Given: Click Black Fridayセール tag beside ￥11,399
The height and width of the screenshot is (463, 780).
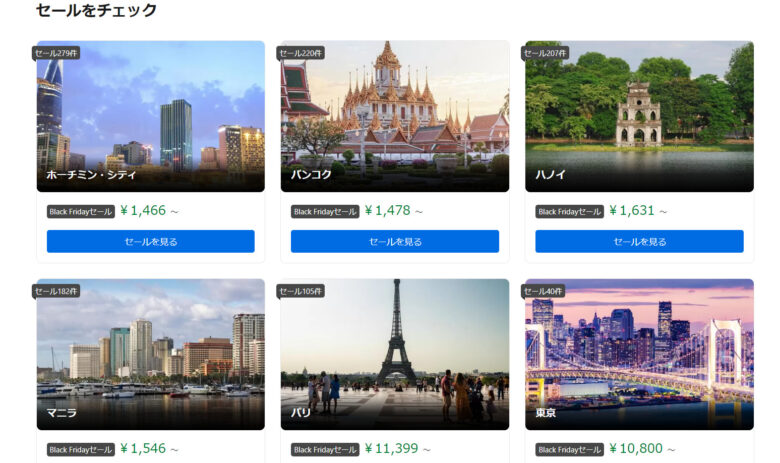Looking at the screenshot, I should point(325,450).
